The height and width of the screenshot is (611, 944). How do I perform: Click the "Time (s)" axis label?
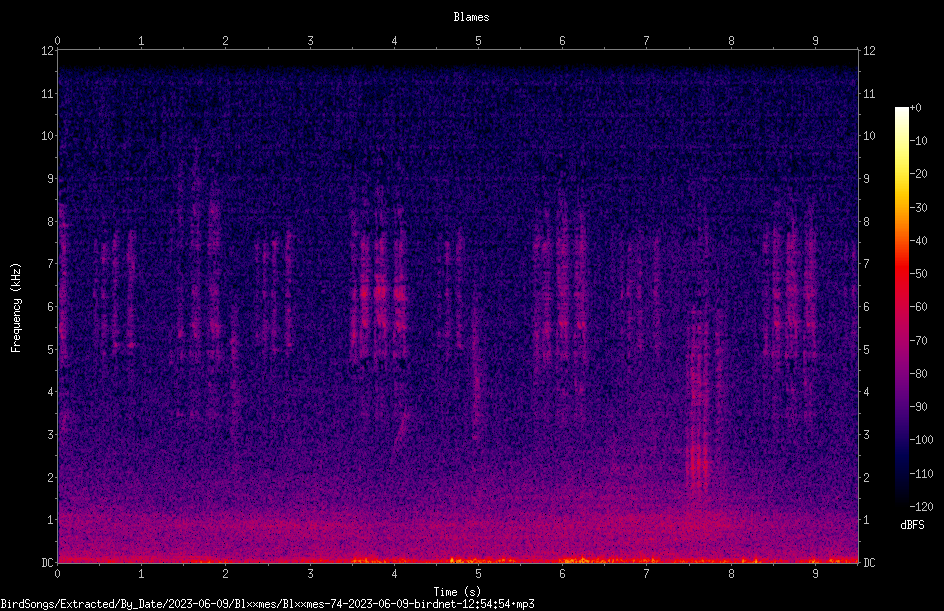pyautogui.click(x=458, y=592)
